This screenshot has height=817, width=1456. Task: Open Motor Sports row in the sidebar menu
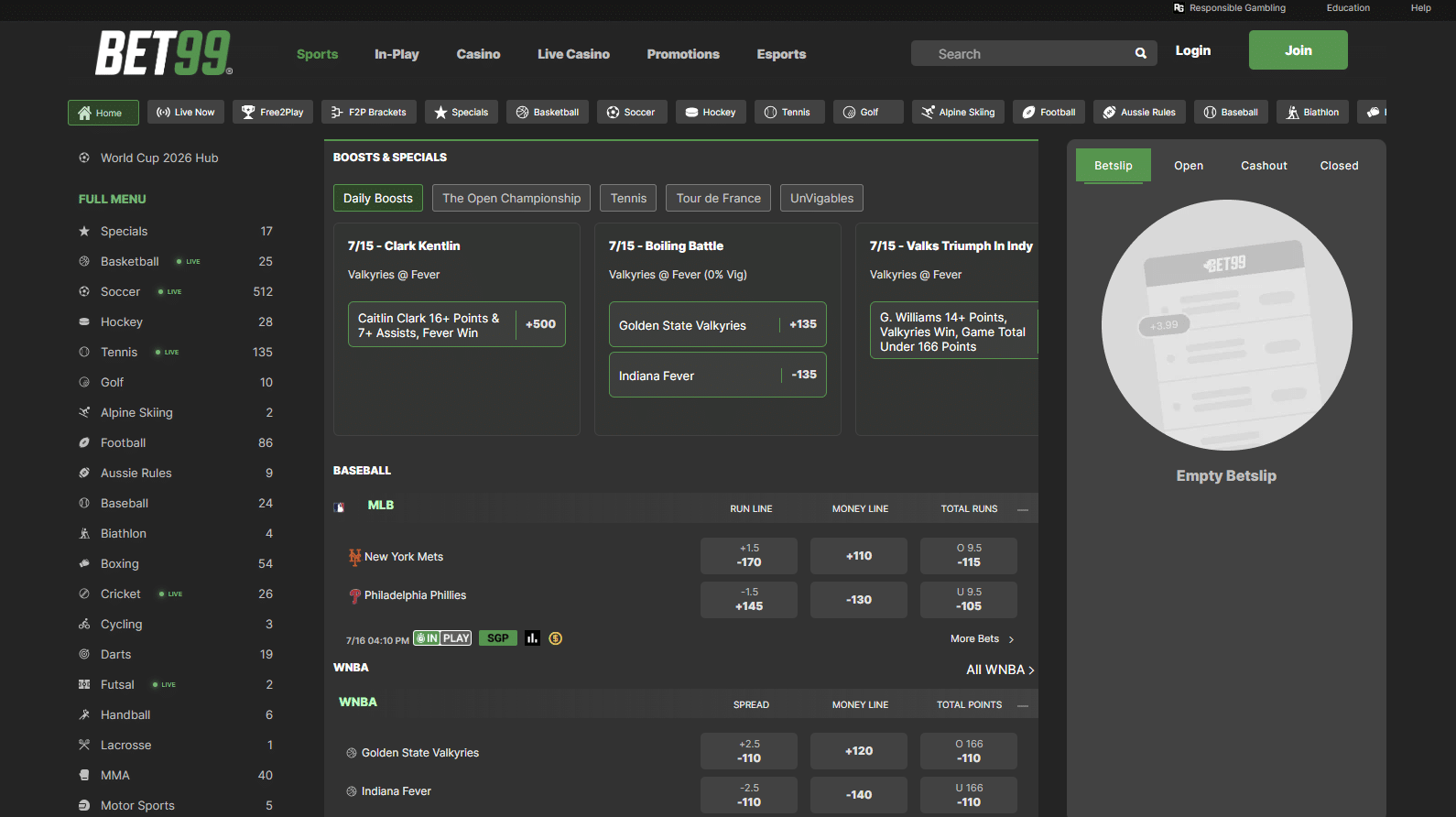pos(176,806)
